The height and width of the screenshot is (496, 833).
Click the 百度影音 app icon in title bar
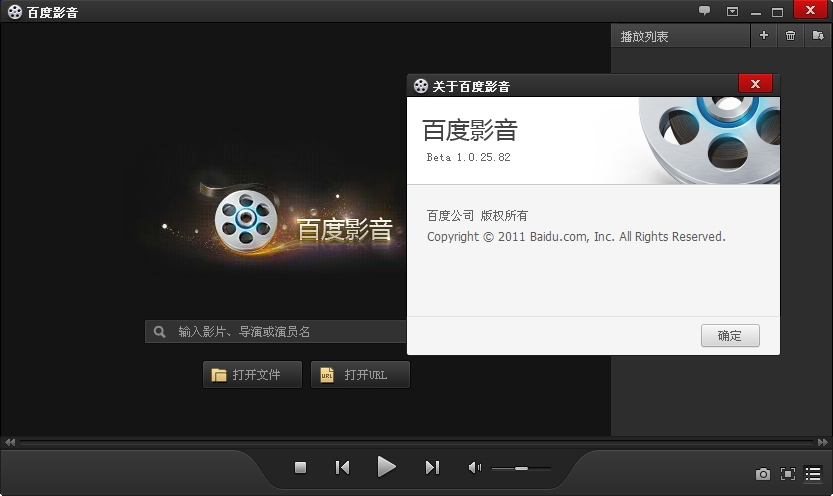pos(15,12)
